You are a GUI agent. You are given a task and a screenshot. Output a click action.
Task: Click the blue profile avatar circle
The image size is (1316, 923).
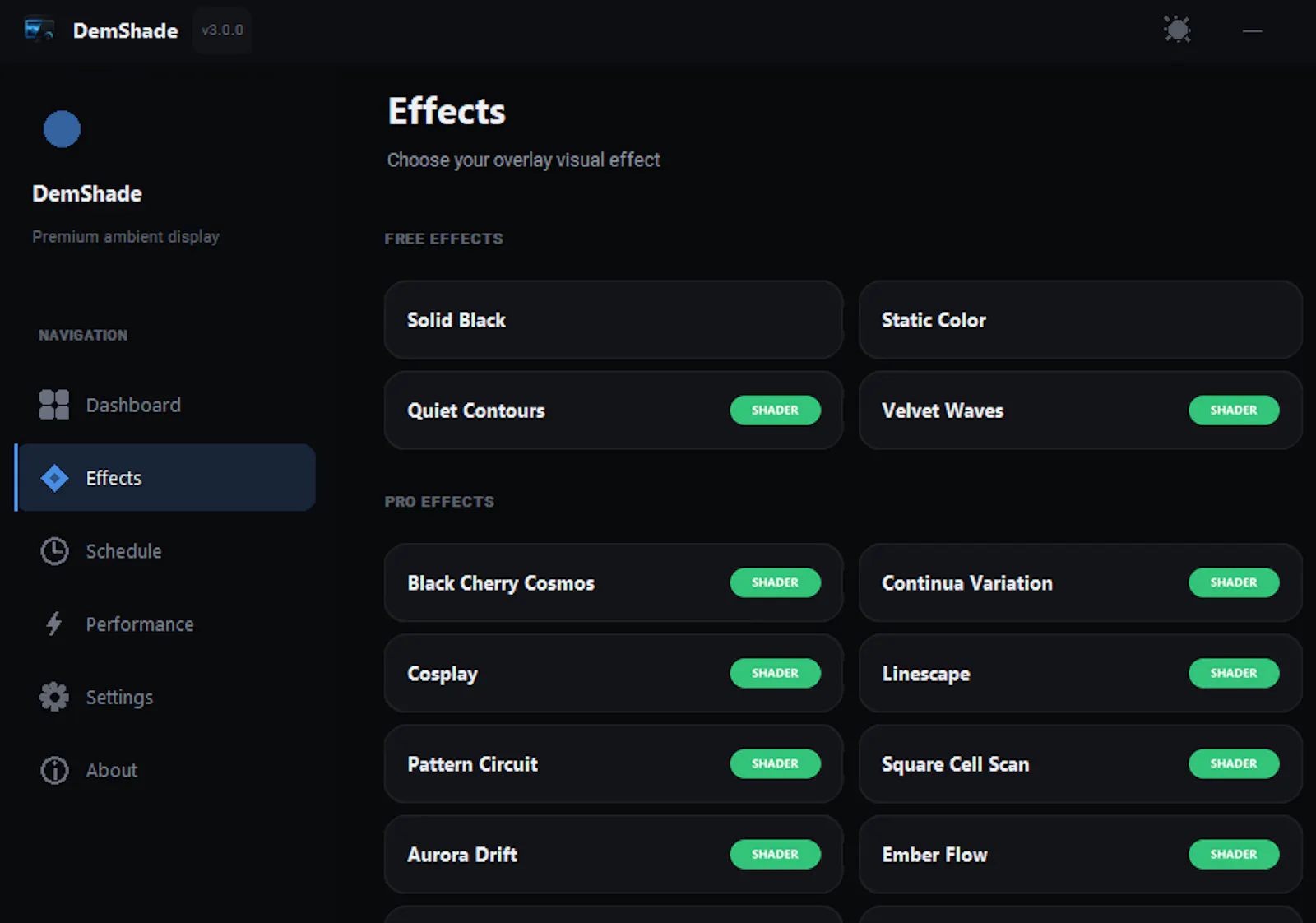pyautogui.click(x=62, y=129)
